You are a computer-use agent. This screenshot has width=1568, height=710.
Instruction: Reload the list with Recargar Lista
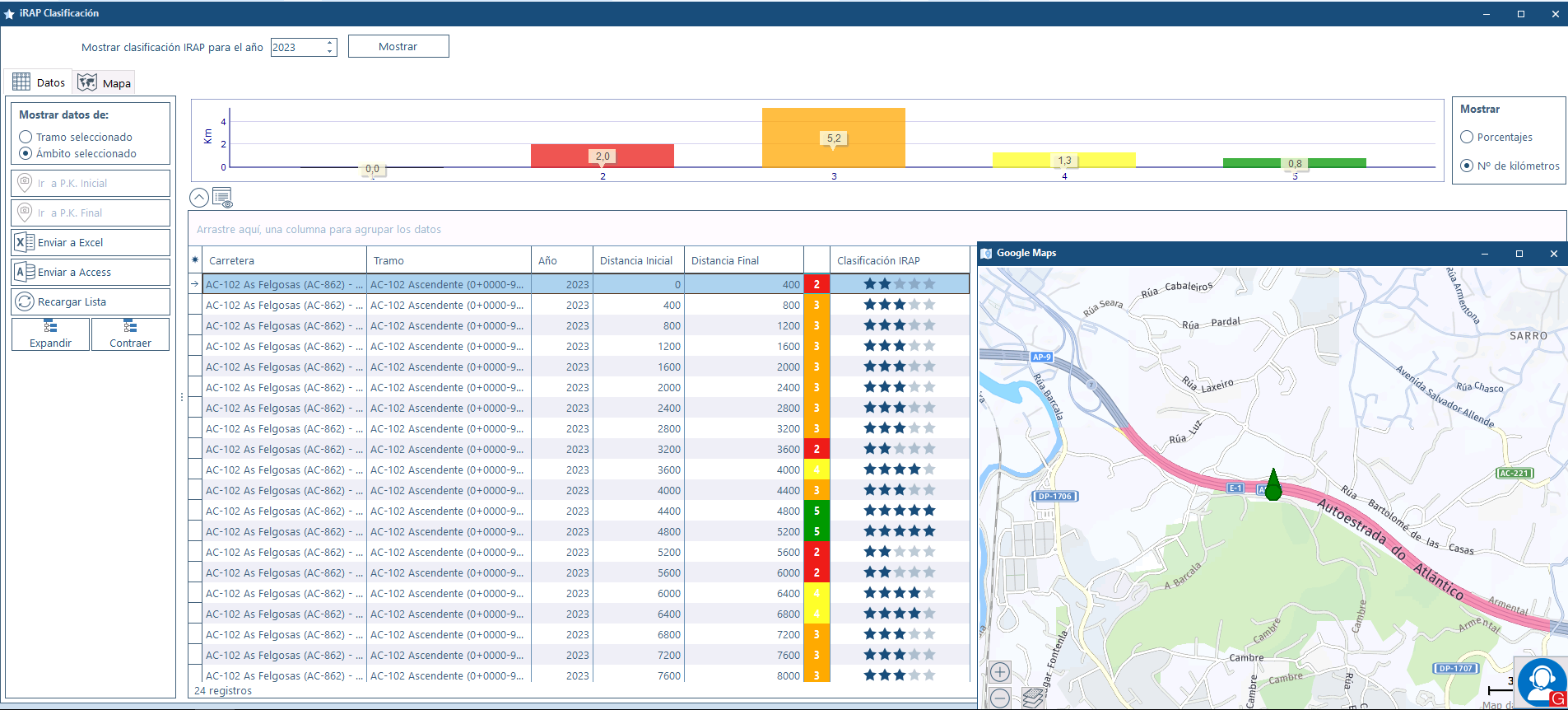(90, 302)
